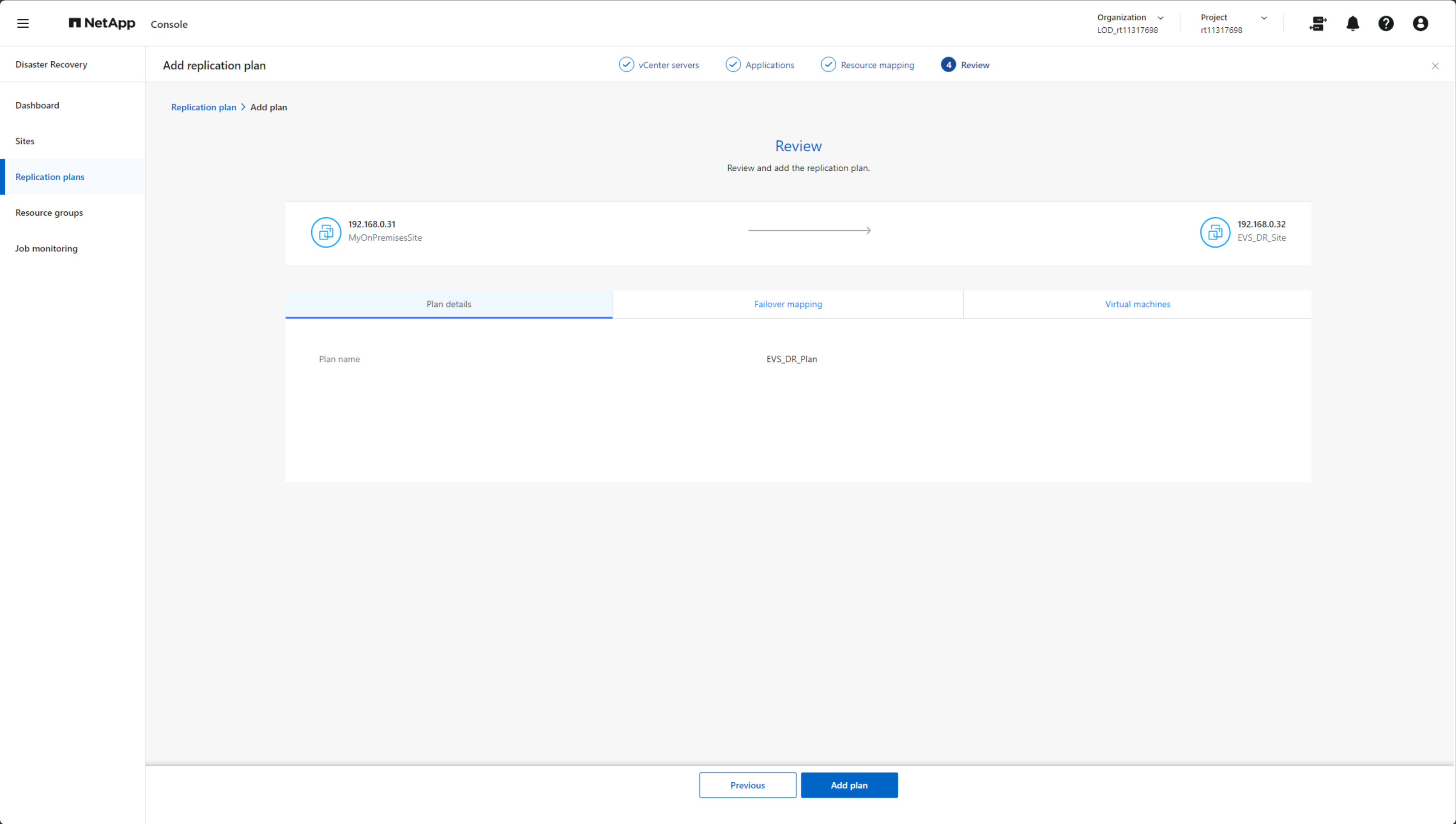
Task: Go to the vCenter servers checkmark step
Action: point(626,64)
